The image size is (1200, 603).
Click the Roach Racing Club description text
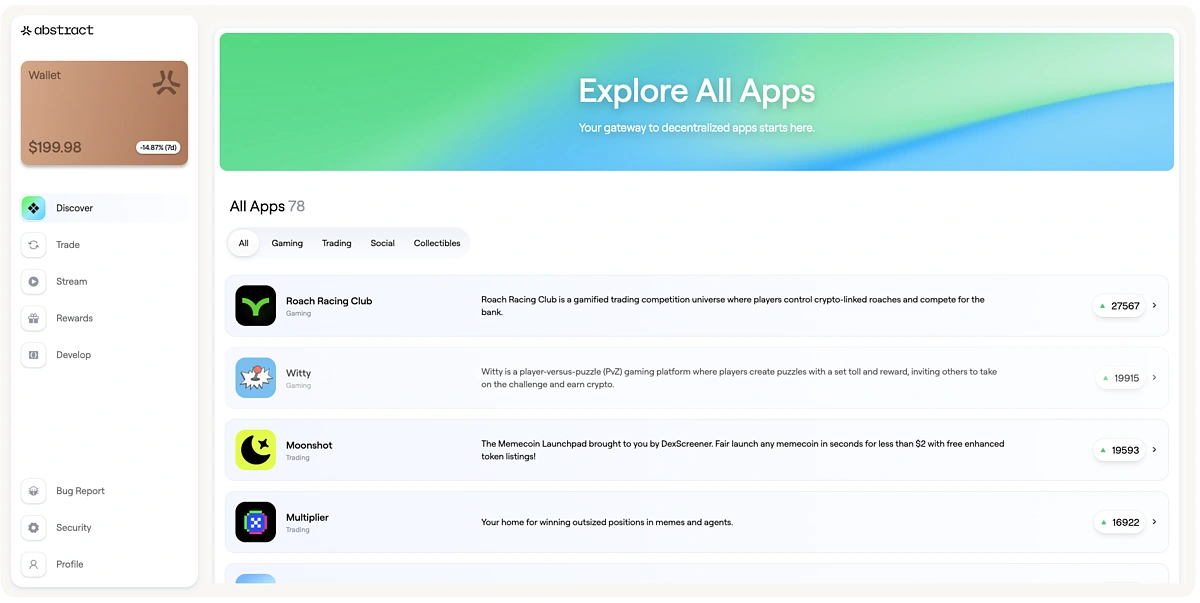tap(733, 306)
